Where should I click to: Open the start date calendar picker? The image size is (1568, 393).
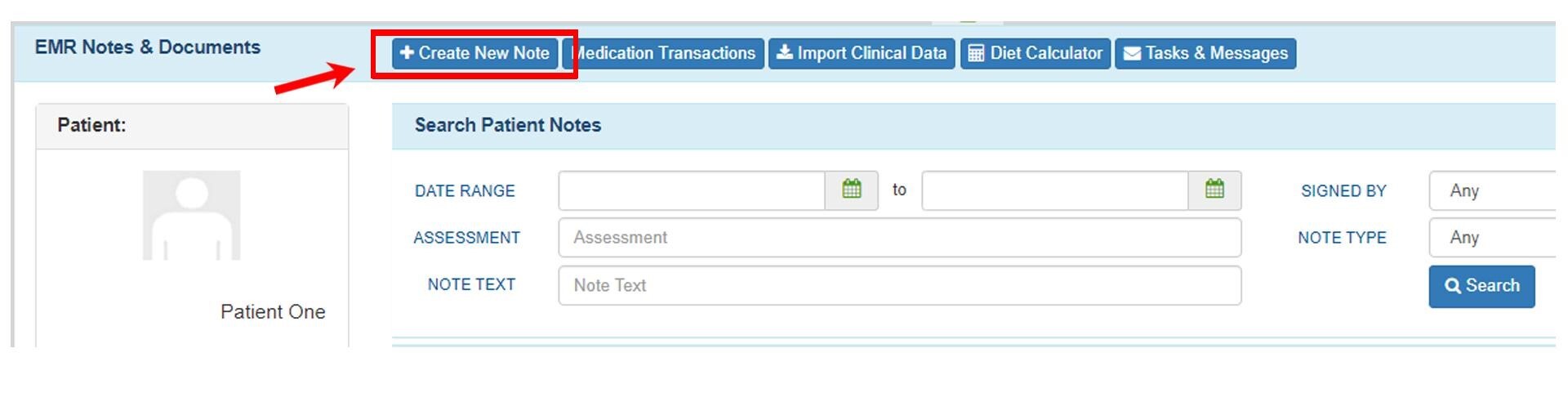(851, 190)
